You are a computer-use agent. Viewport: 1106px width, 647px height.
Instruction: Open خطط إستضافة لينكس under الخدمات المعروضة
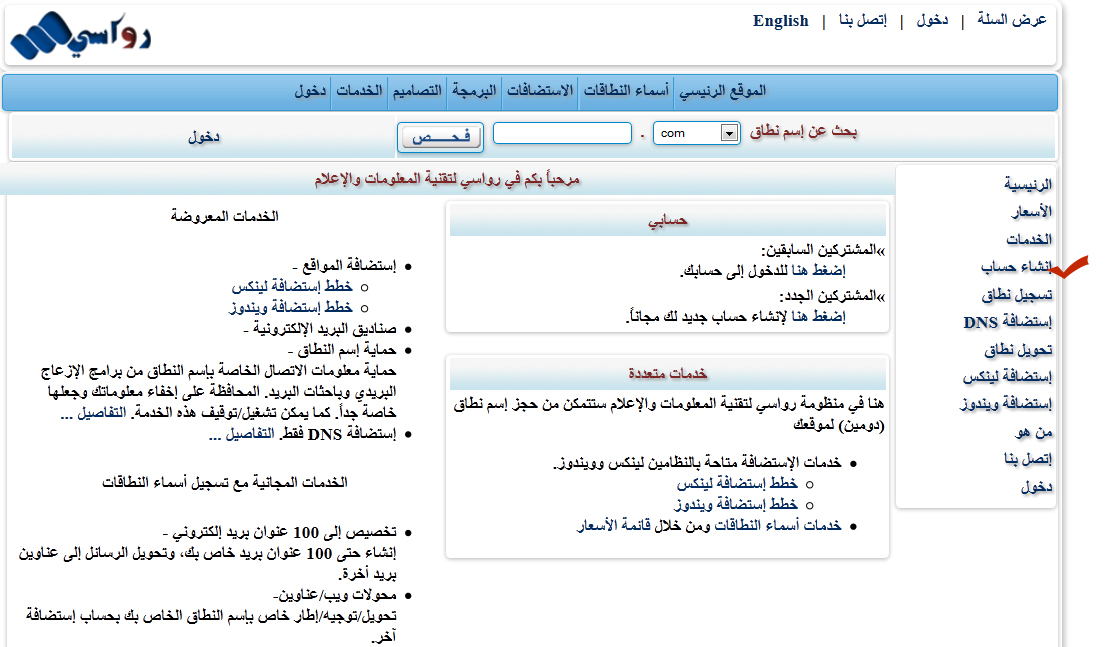[x=292, y=286]
